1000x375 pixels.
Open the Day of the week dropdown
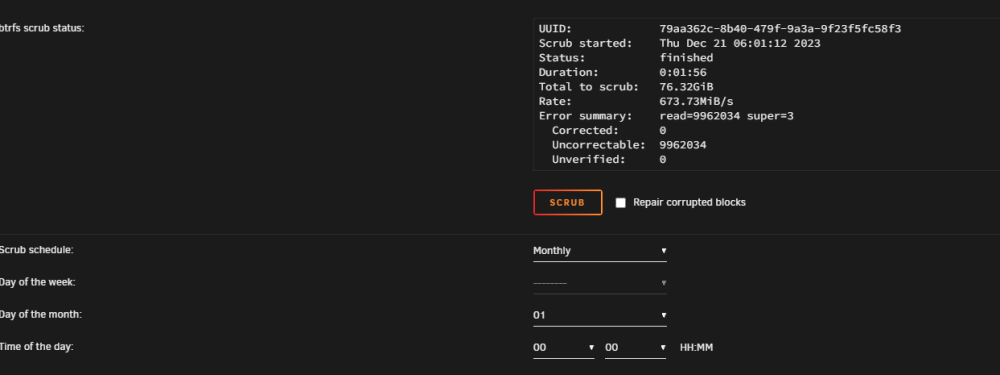(x=600, y=283)
